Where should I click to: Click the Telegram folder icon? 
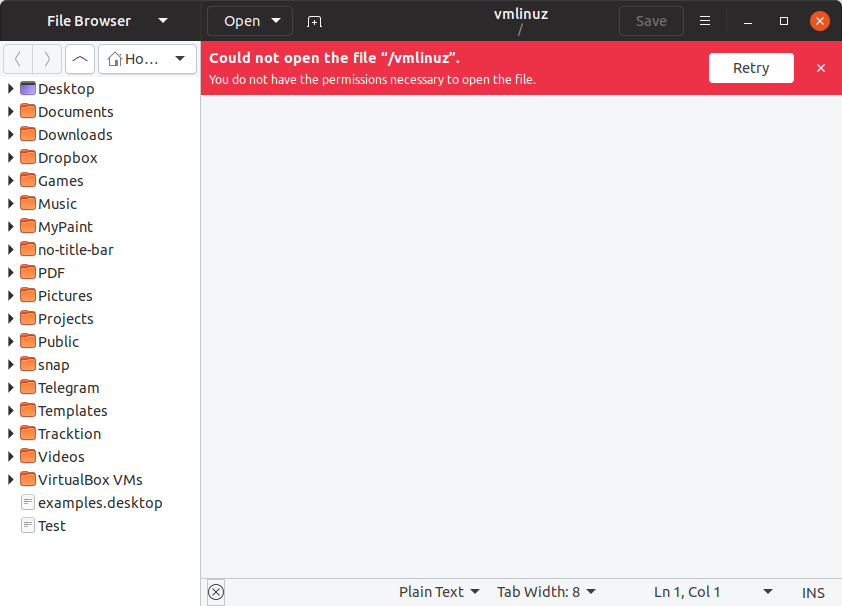28,387
